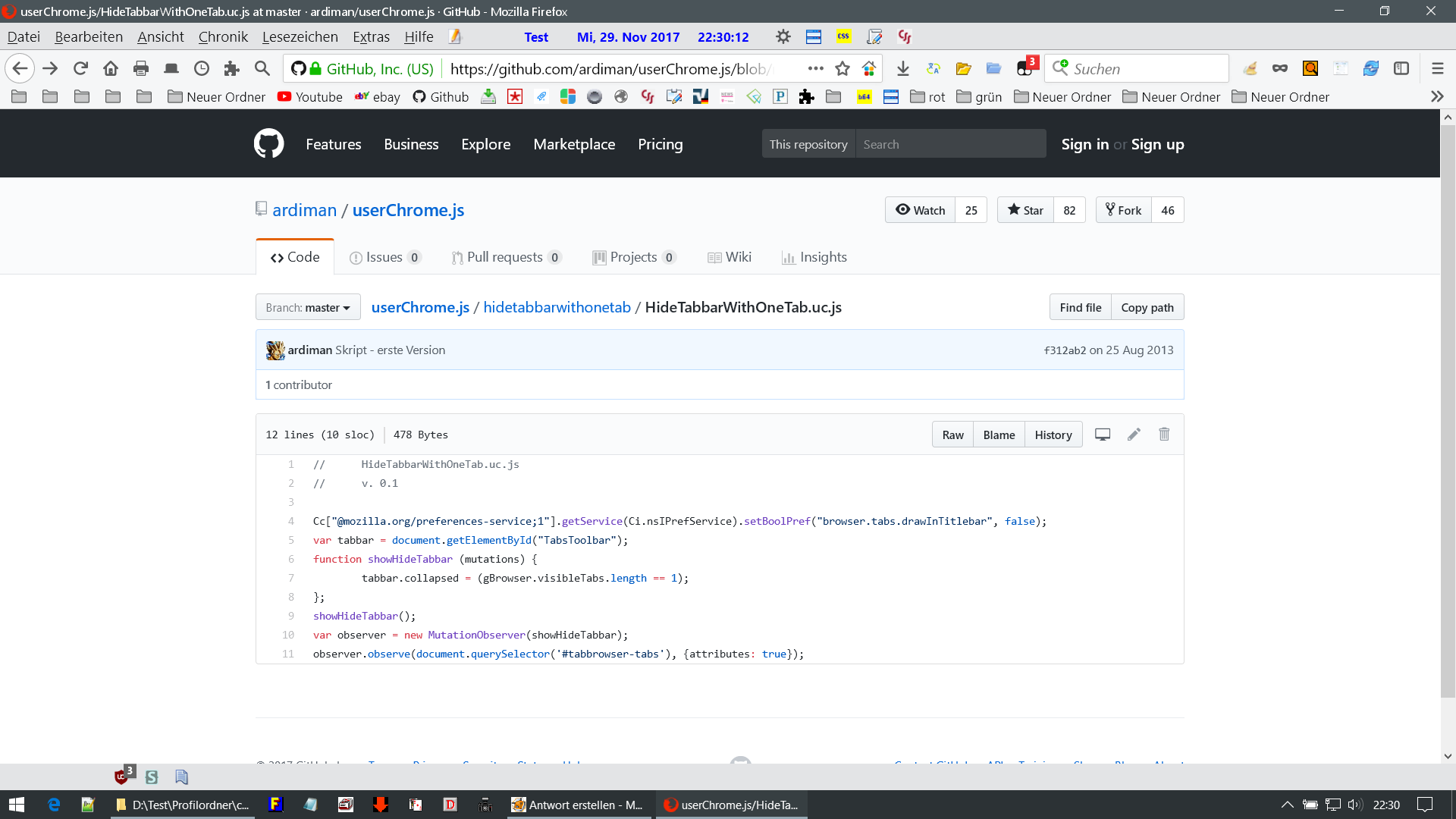Expand hidden bookmarks overflow chevron
This screenshot has width=1456, height=819.
(x=1436, y=97)
